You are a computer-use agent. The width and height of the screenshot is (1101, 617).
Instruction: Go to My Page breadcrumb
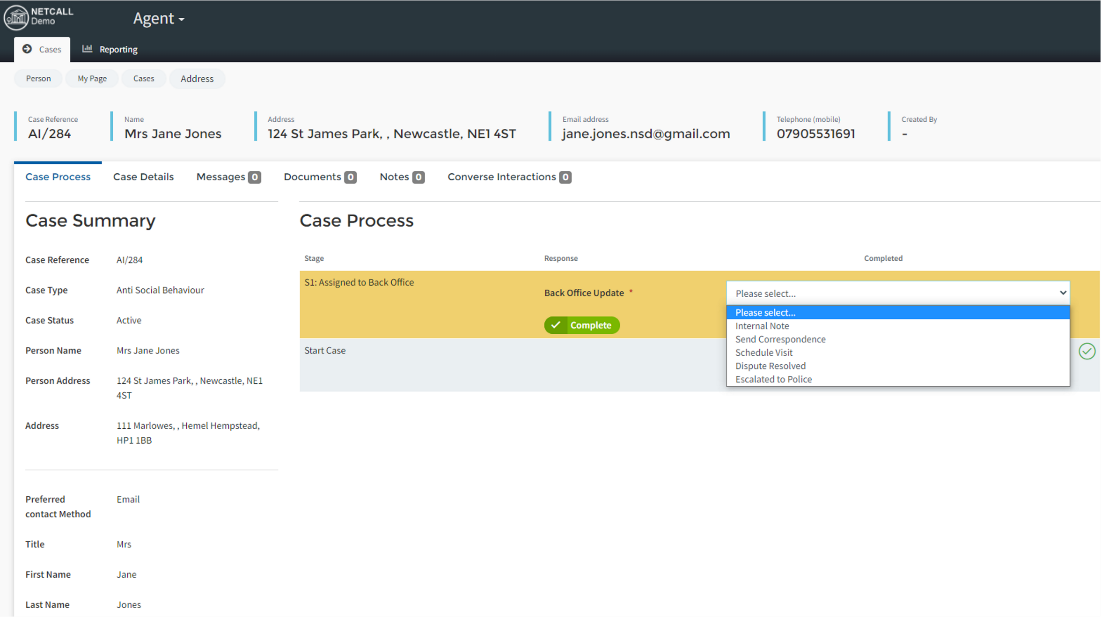pos(92,79)
